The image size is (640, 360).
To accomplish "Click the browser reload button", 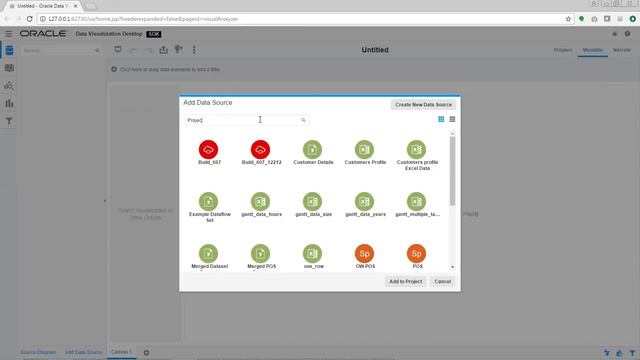I will click(29, 19).
